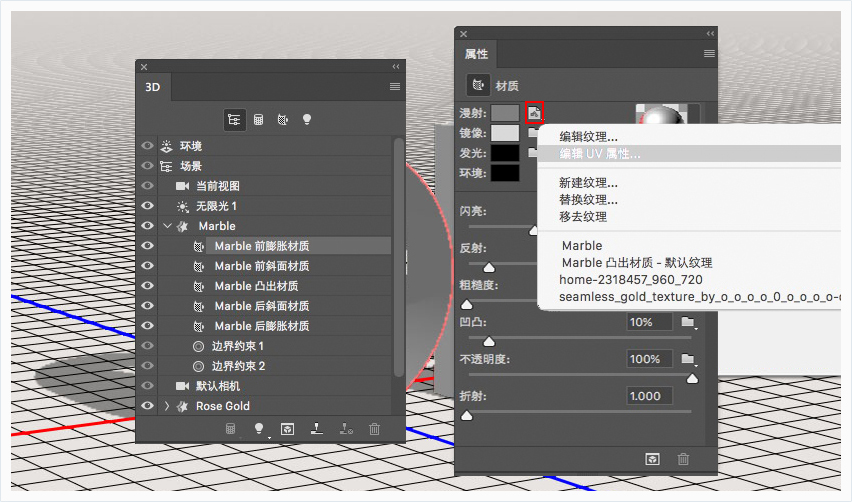
Task: Hide the Rose Gold mesh
Action: pos(147,406)
